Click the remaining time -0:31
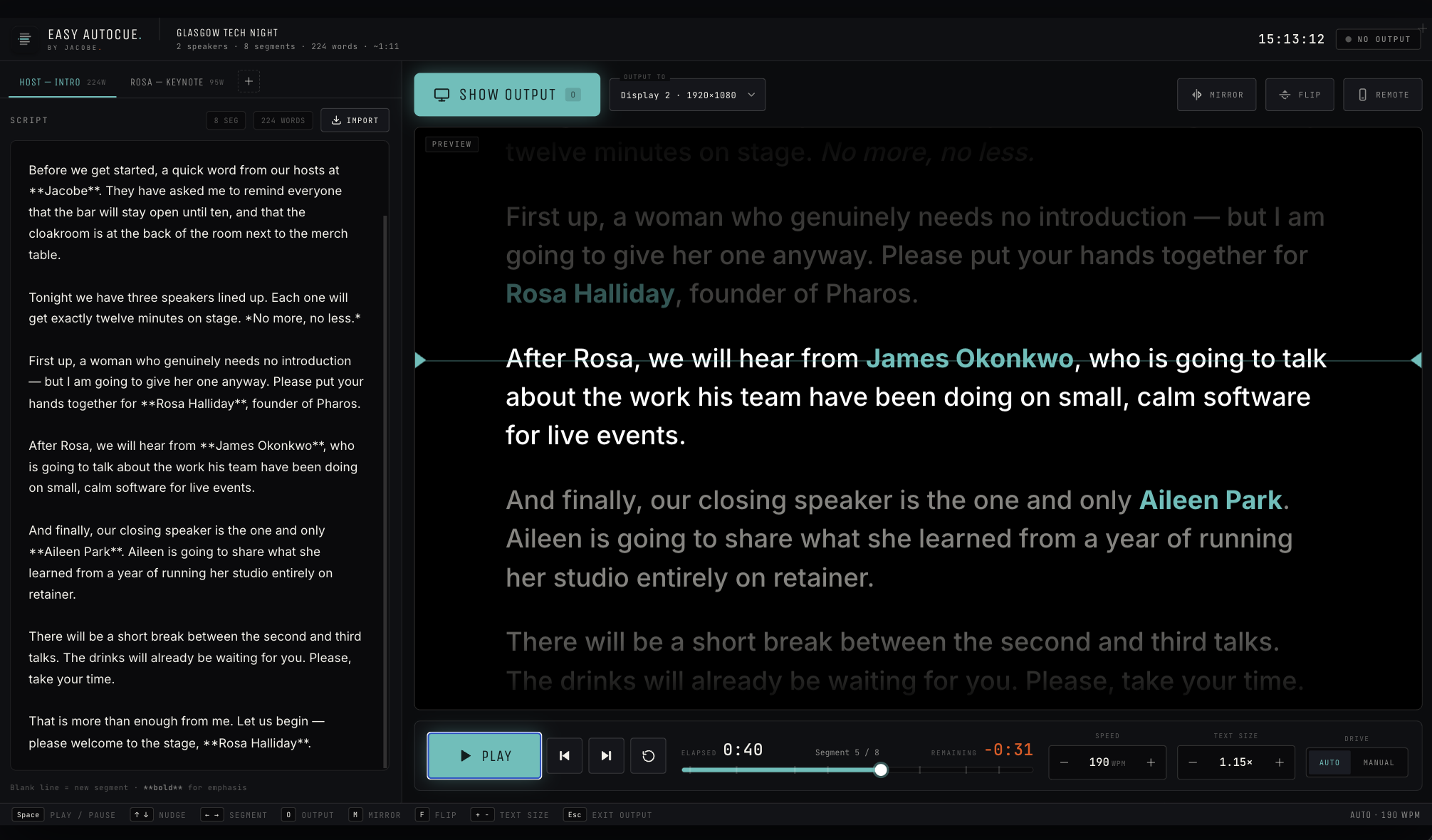Viewport: 1432px width, 840px height. [x=1008, y=750]
